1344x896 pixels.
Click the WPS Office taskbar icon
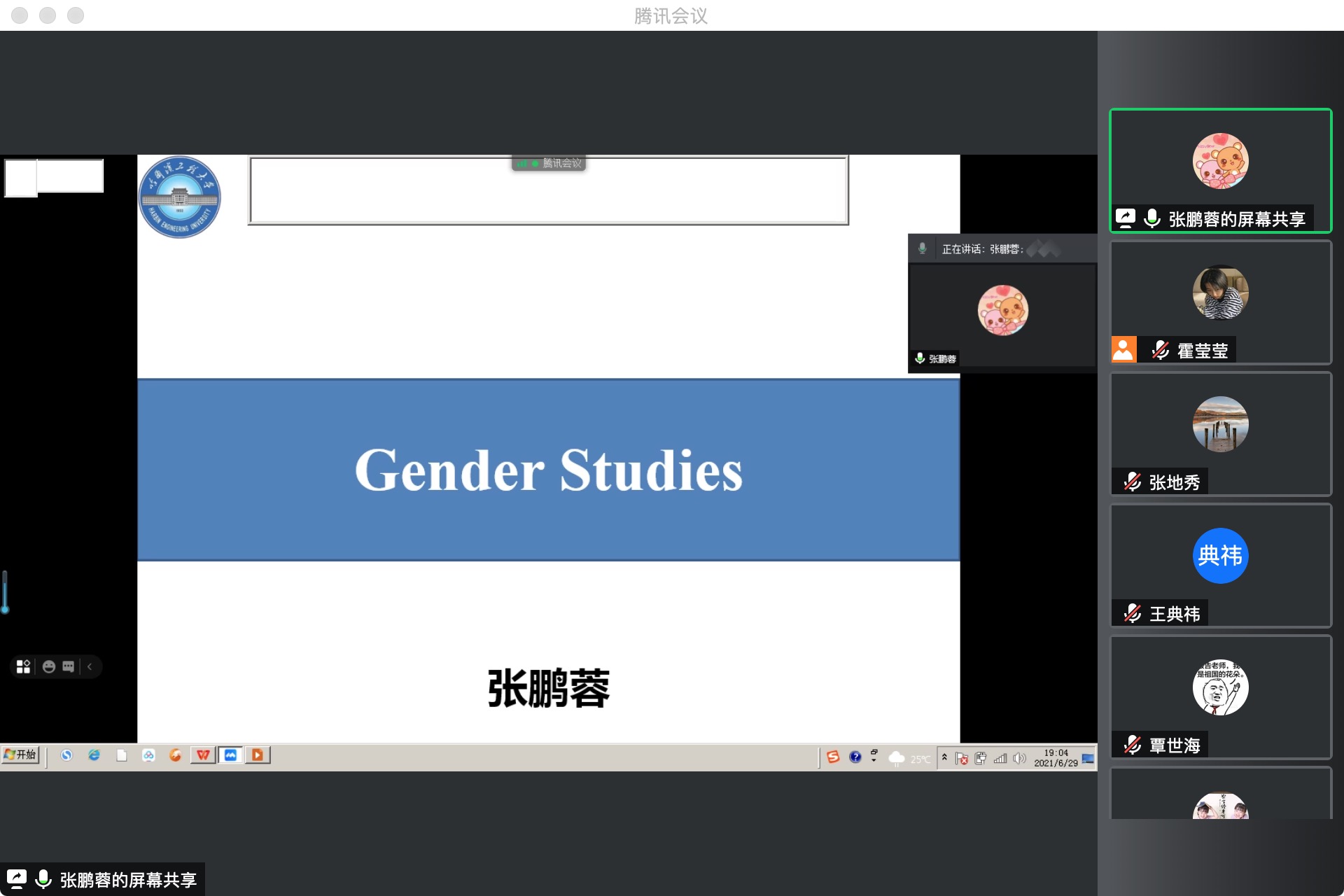tap(203, 755)
